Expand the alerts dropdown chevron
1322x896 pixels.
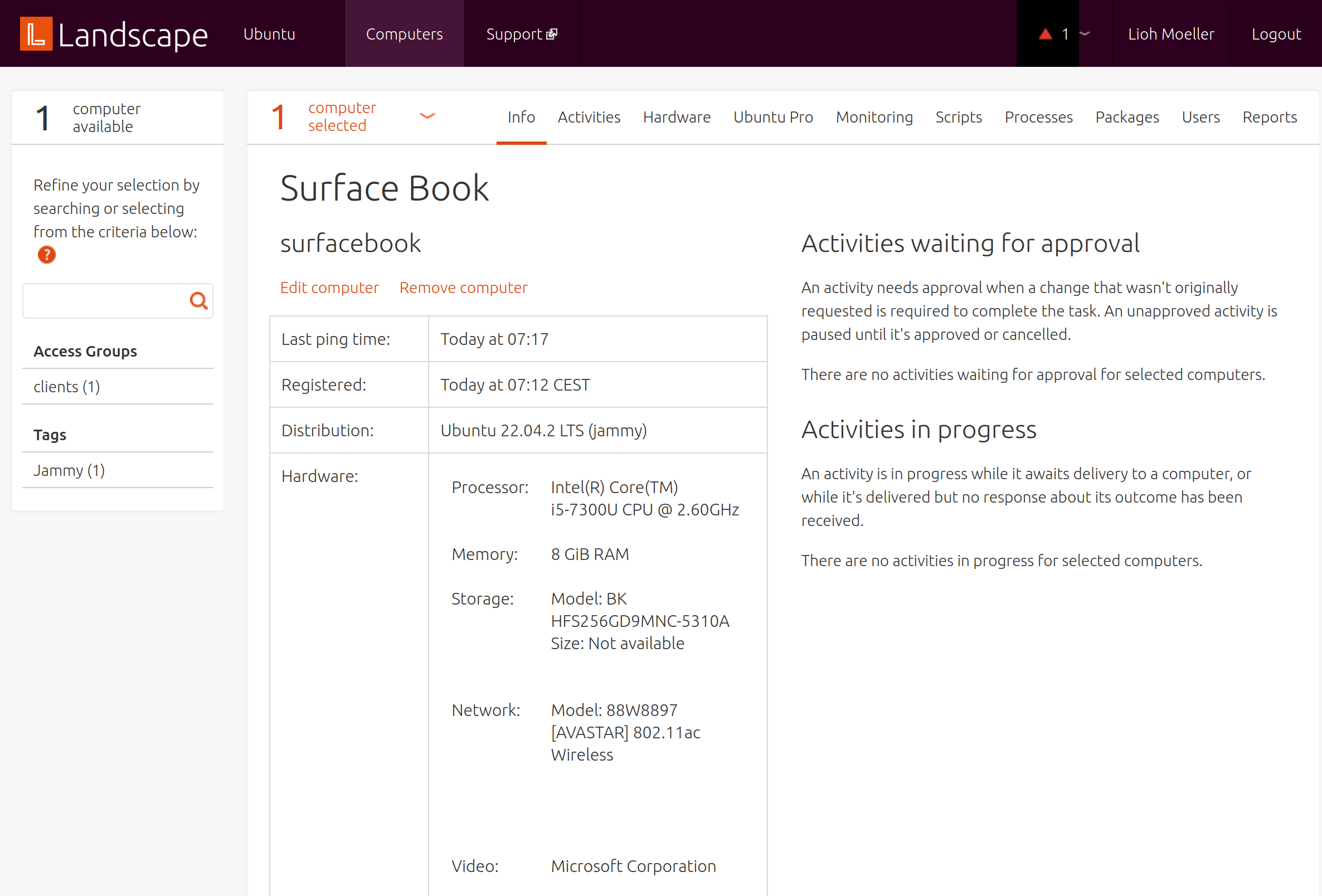click(x=1085, y=33)
